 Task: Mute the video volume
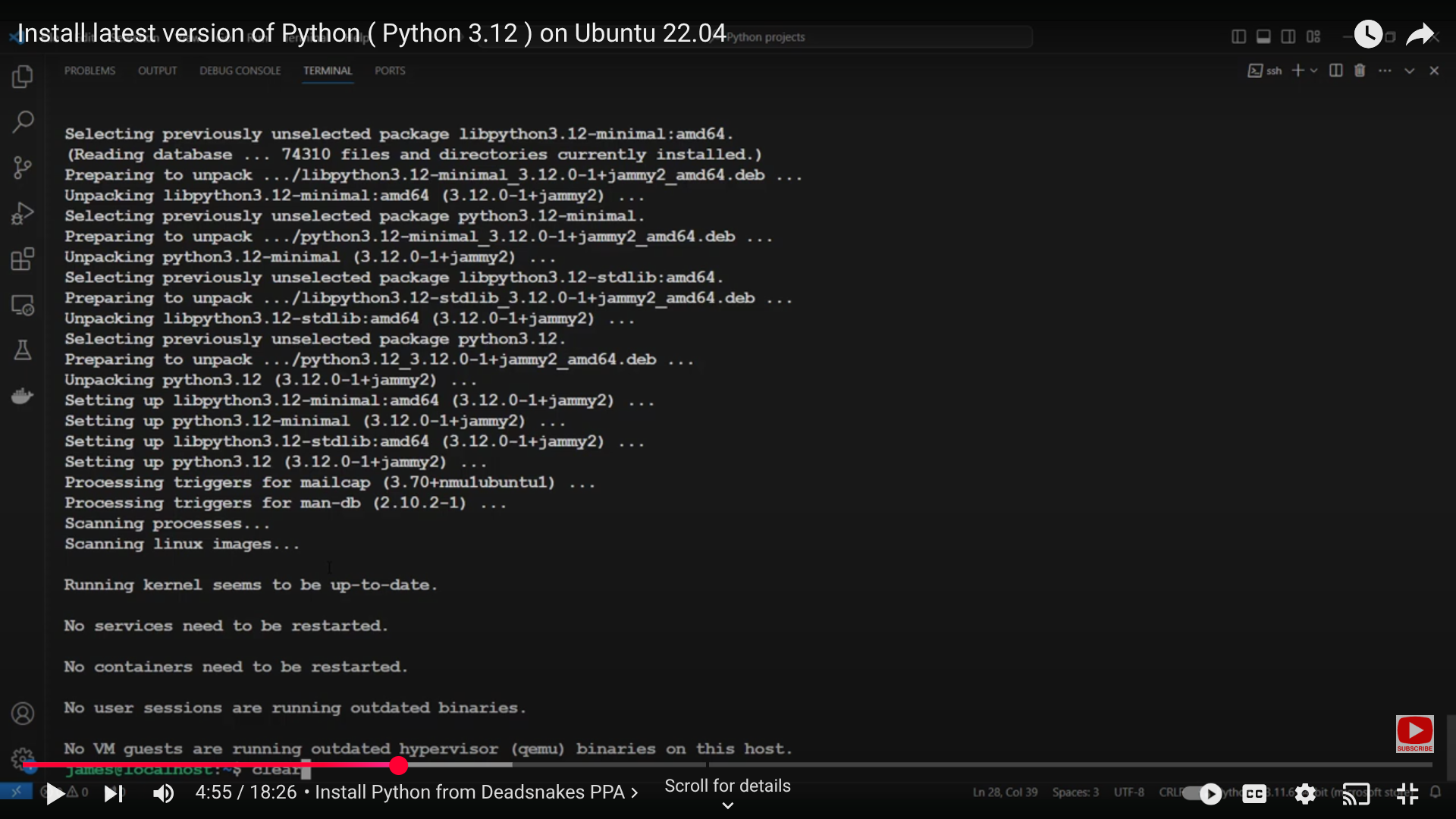tap(163, 794)
